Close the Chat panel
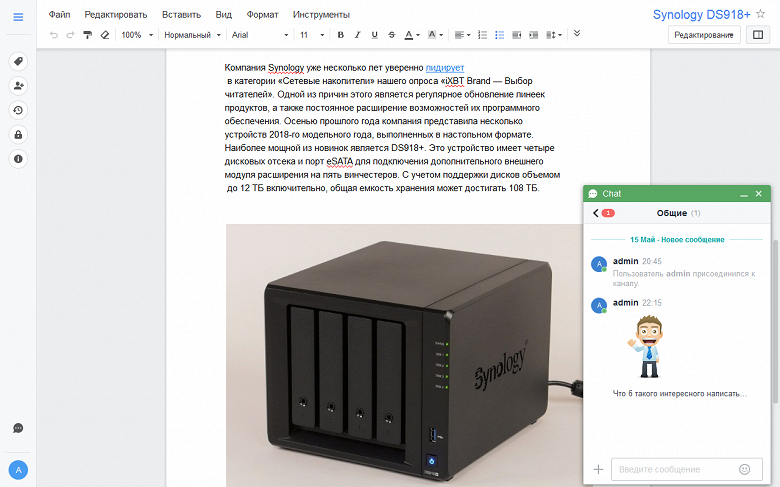 759,194
